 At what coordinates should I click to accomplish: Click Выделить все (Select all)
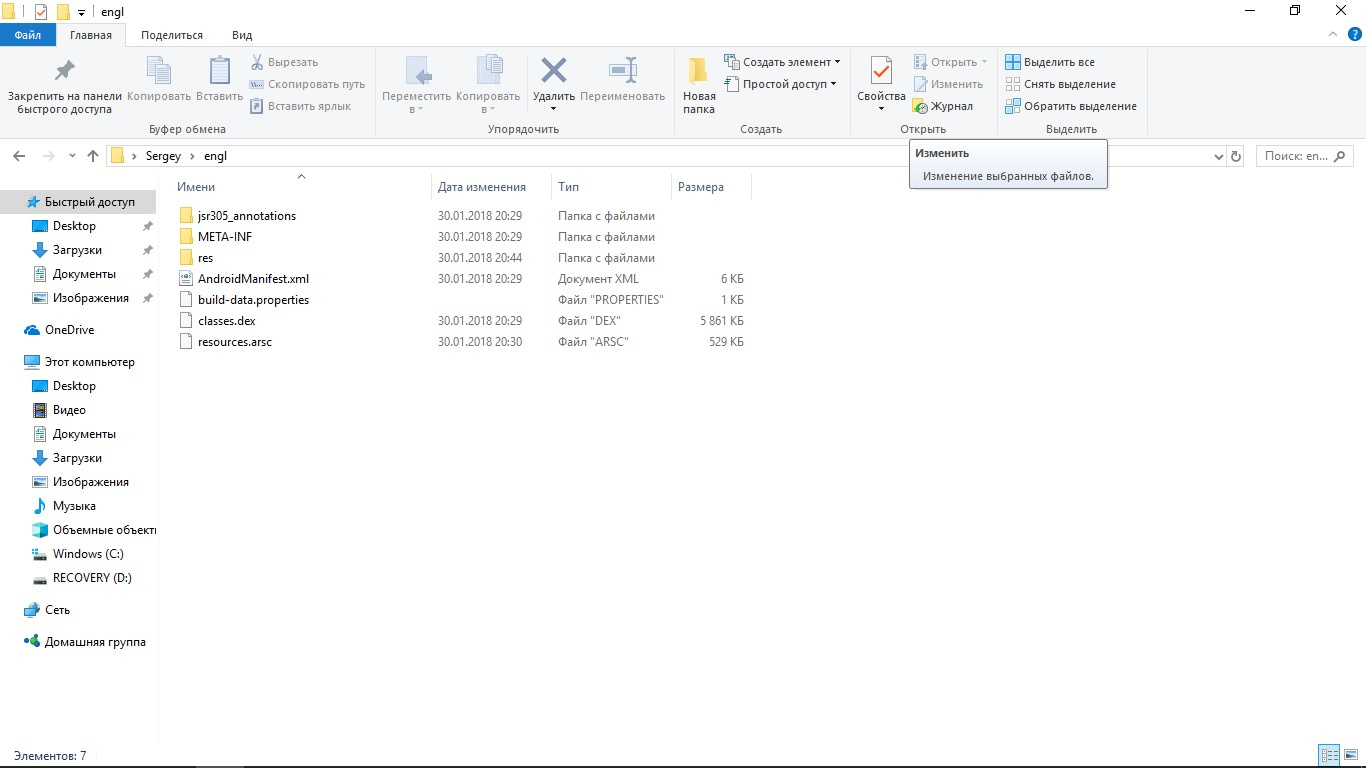point(1050,62)
